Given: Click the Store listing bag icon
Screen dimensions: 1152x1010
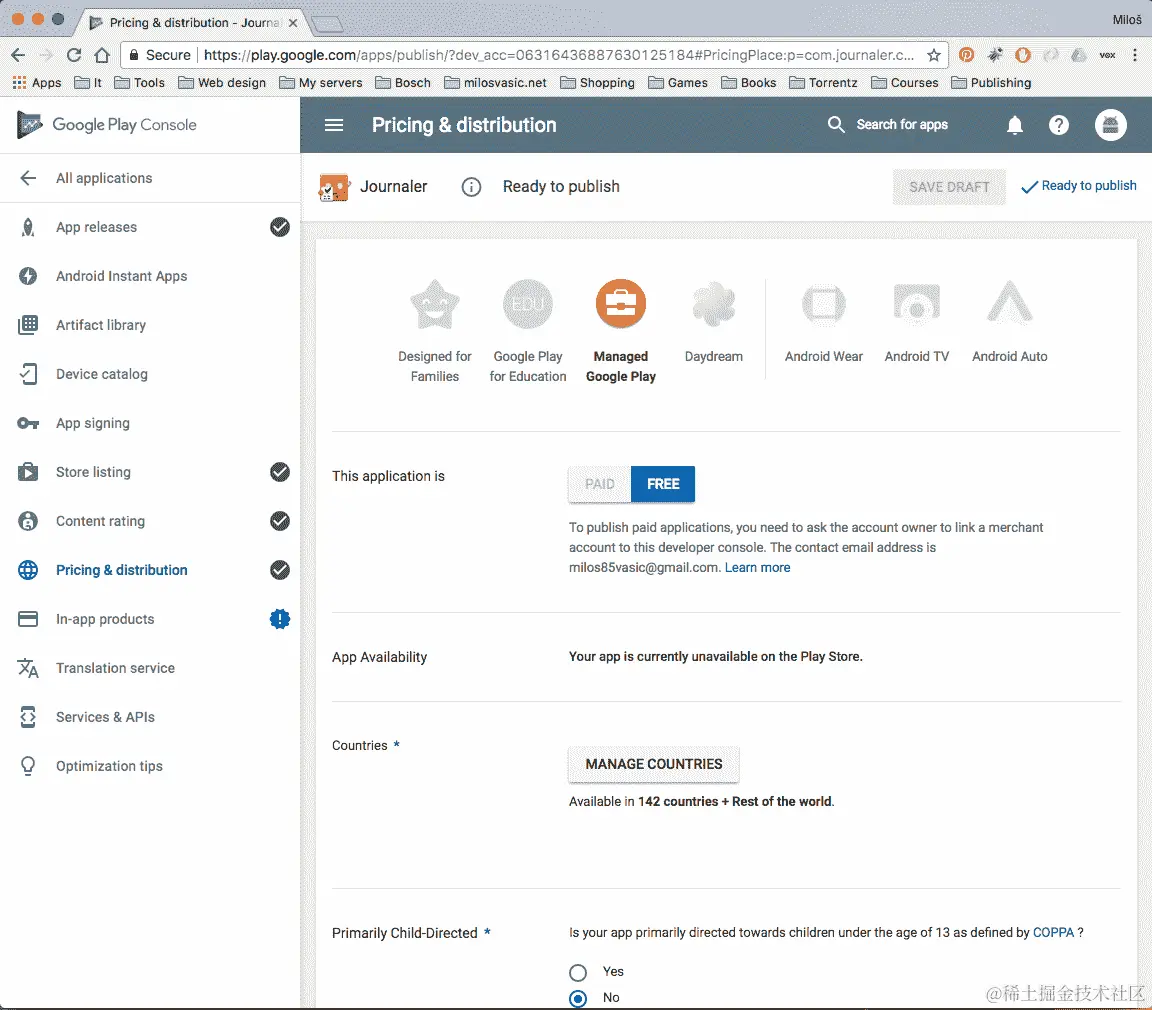Looking at the screenshot, I should pos(28,472).
